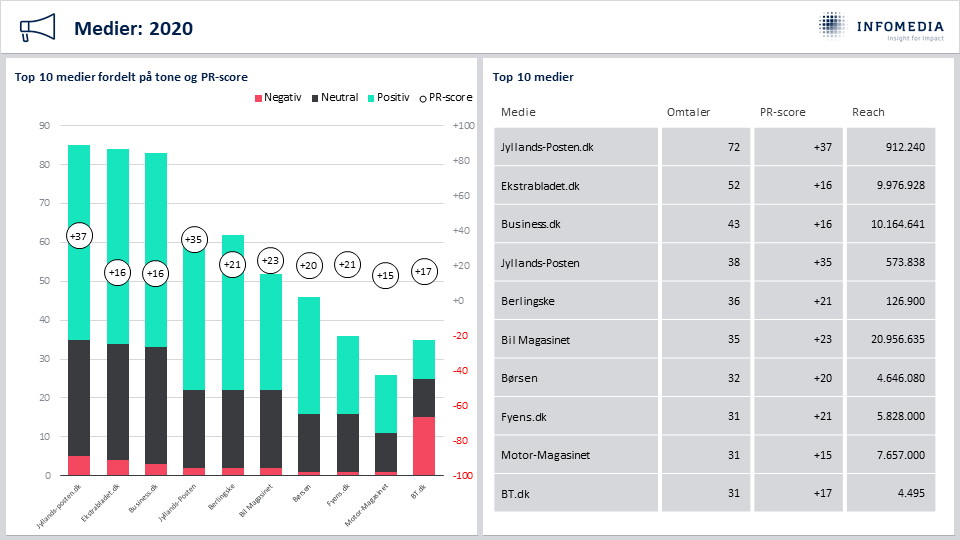960x540 pixels.
Task: Click the Omtaler value 43
Action: [733, 224]
